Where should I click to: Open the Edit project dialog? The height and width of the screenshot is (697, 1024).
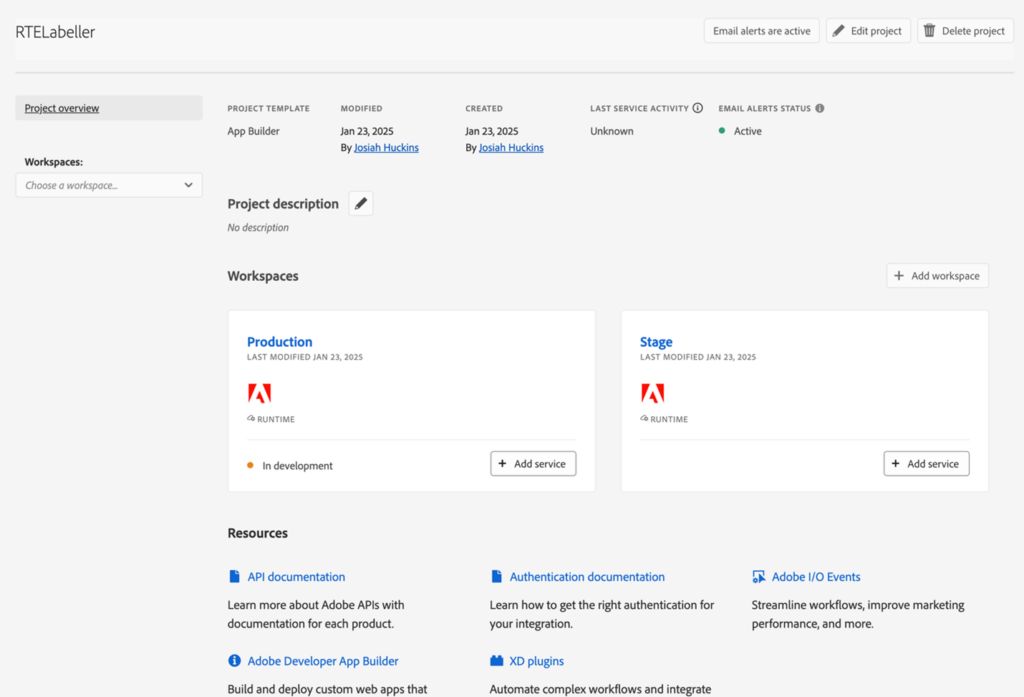(867, 30)
